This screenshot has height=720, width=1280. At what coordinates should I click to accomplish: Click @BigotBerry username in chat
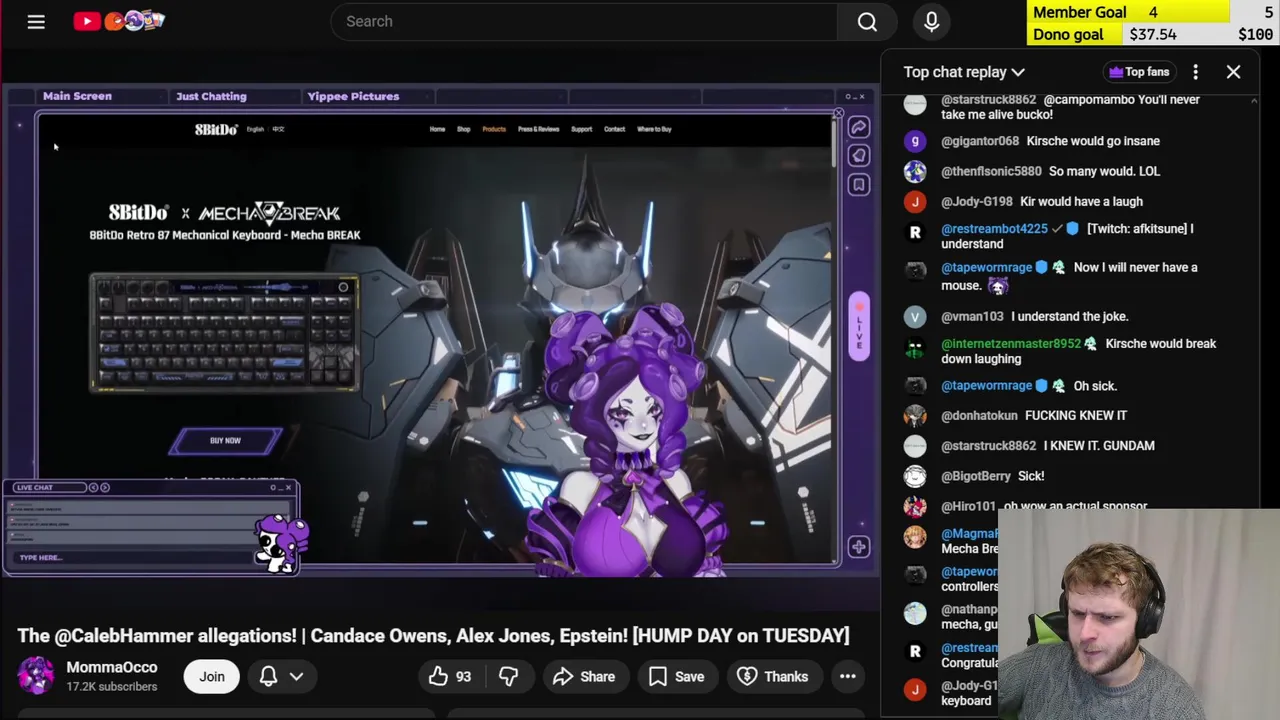coord(975,476)
